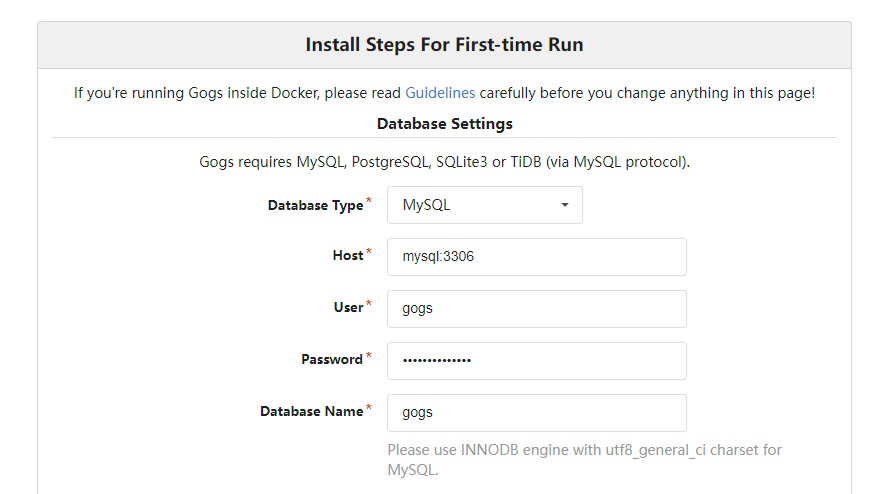Click the red asterisk beside Password
The image size is (892, 494).
pyautogui.click(x=369, y=355)
